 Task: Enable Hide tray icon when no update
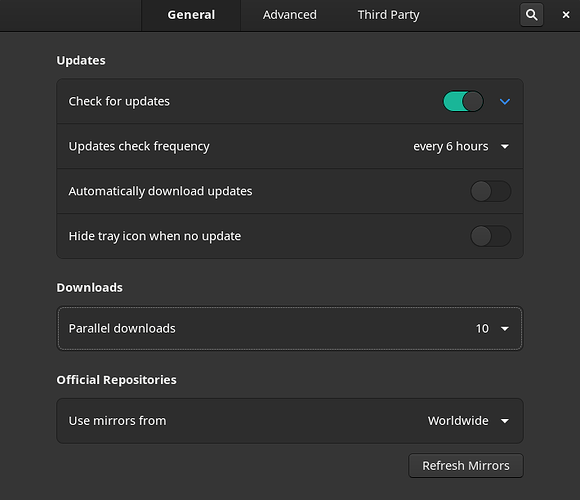coord(490,236)
